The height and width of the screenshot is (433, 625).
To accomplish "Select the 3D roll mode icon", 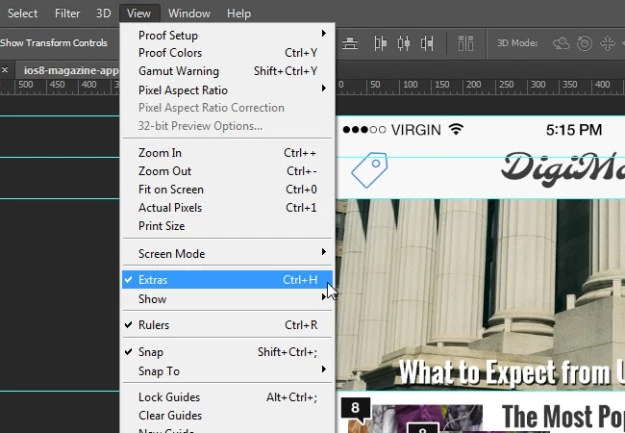I will pos(584,43).
